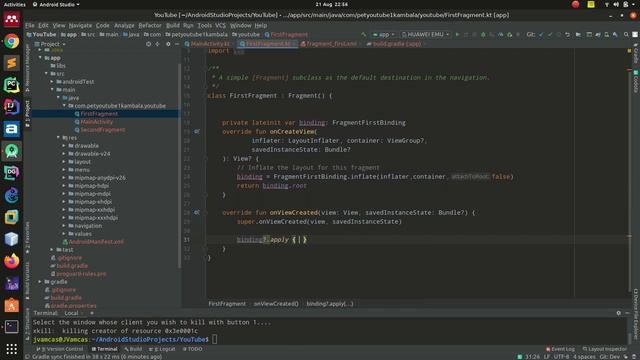
Task: Click the Project panel locate-file target icon
Action: click(x=149, y=44)
